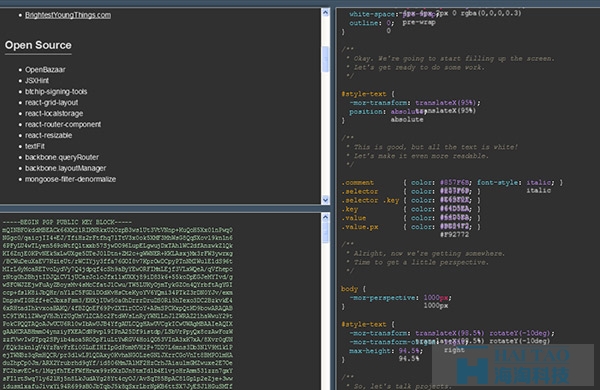Click the backbone.queryRouter entry

click(62, 157)
